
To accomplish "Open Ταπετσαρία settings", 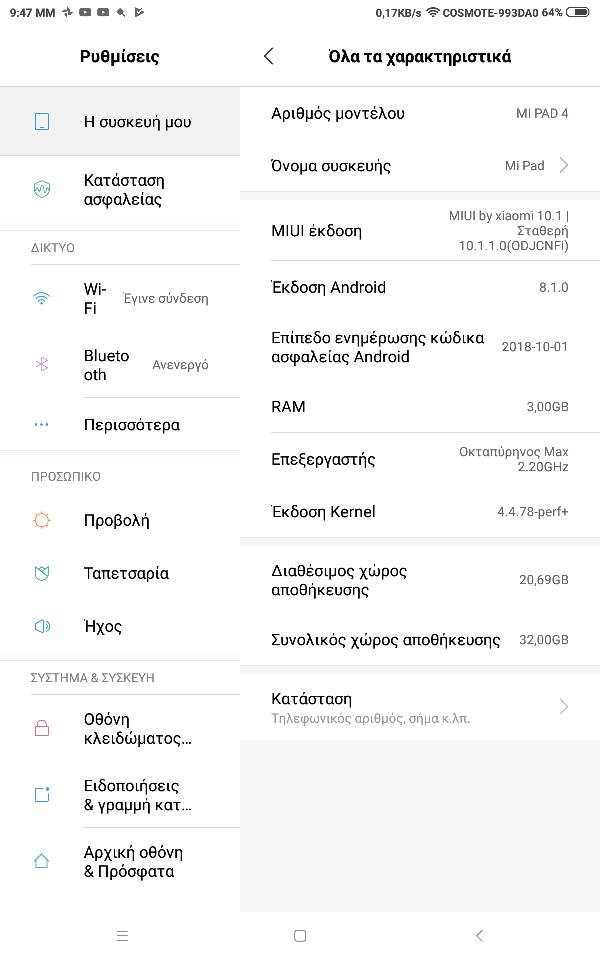I will 120,573.
